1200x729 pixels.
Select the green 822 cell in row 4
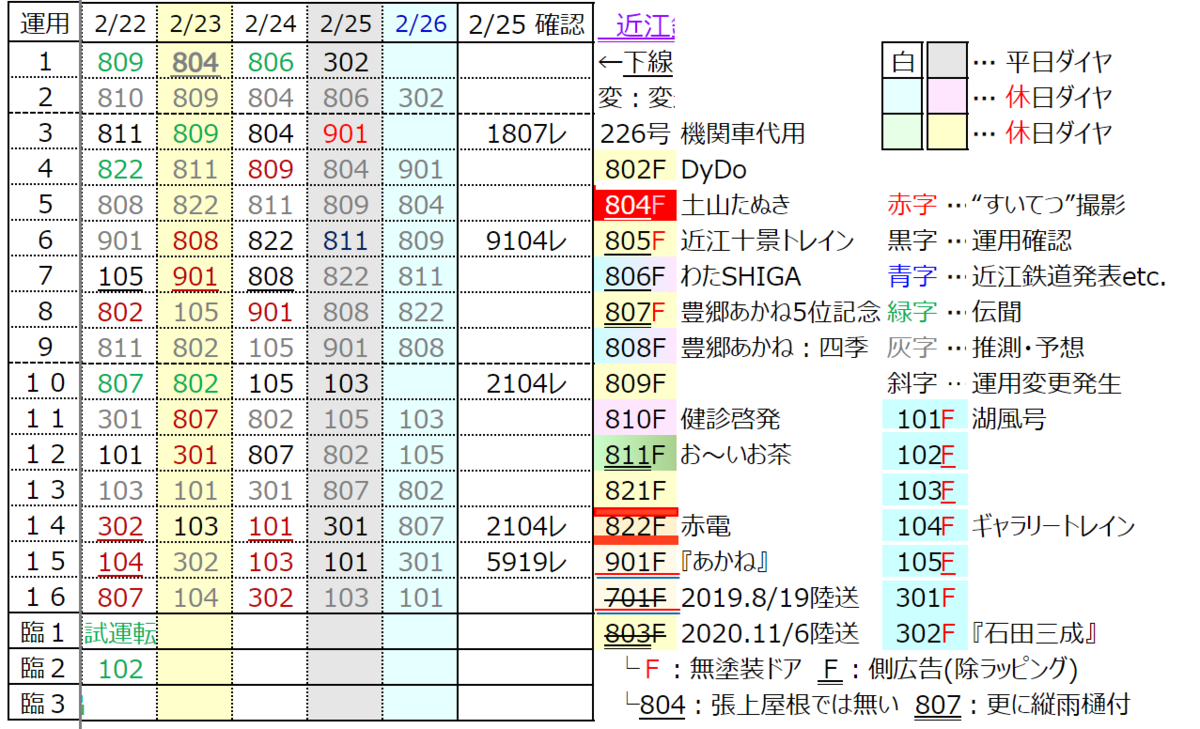(x=118, y=170)
